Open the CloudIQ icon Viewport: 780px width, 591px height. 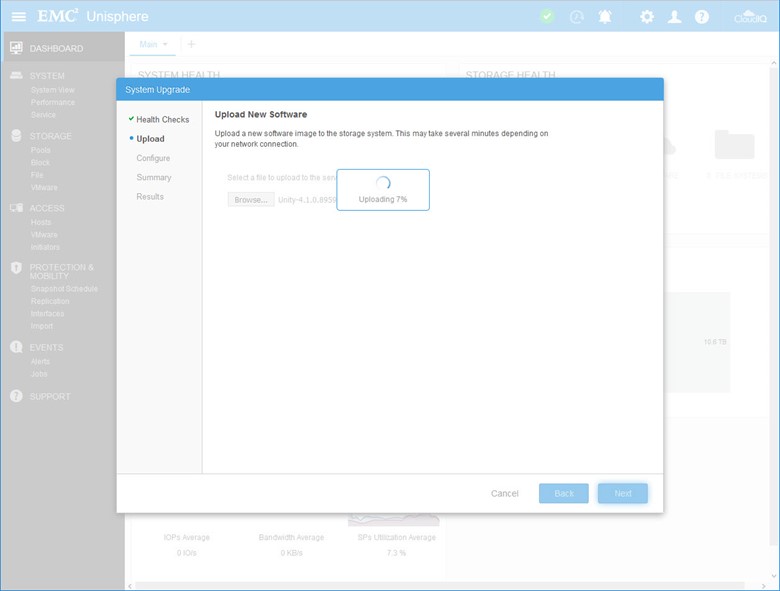tap(750, 16)
